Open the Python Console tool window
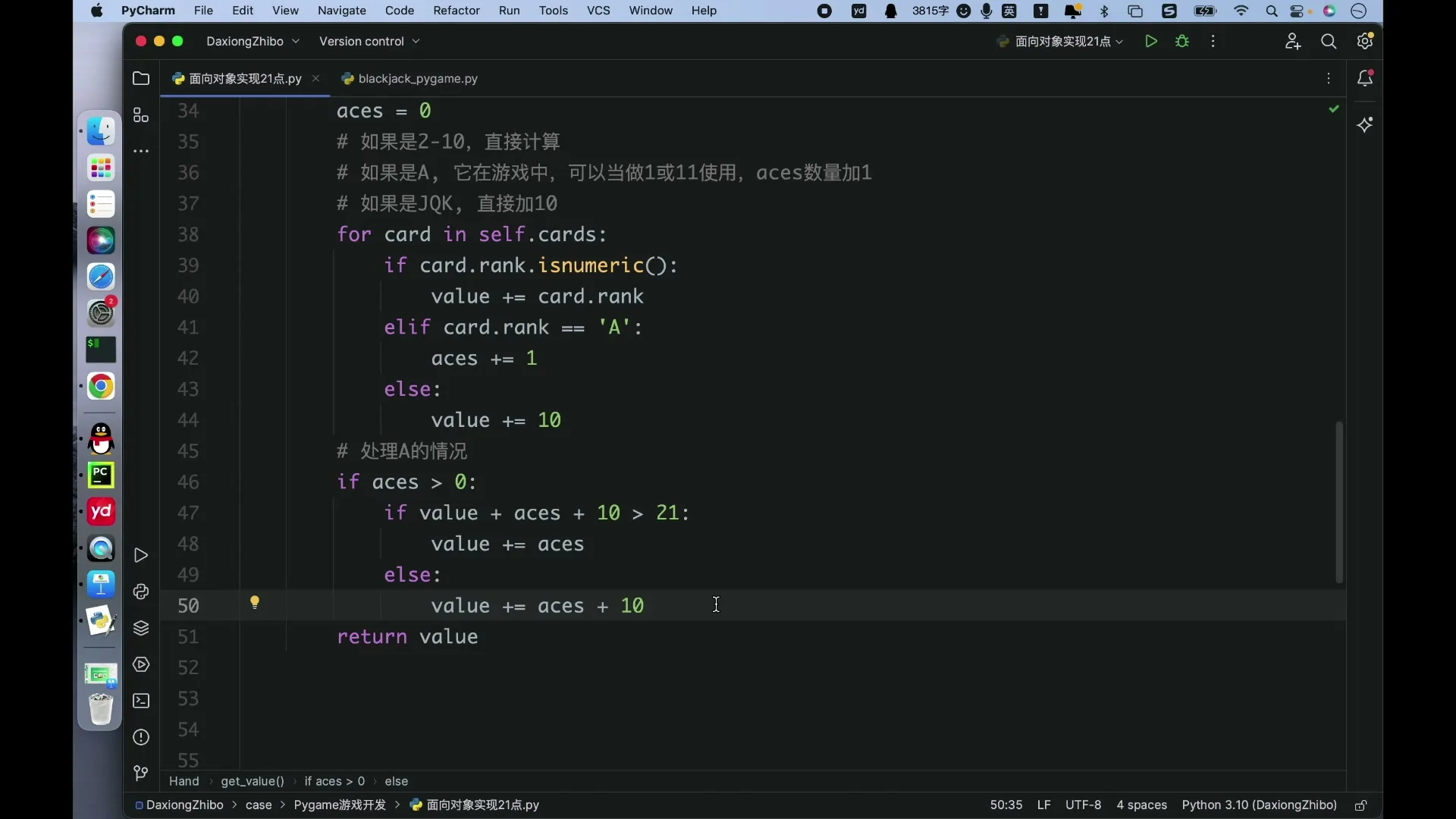Screen dimensions: 1456x819 (x=141, y=592)
